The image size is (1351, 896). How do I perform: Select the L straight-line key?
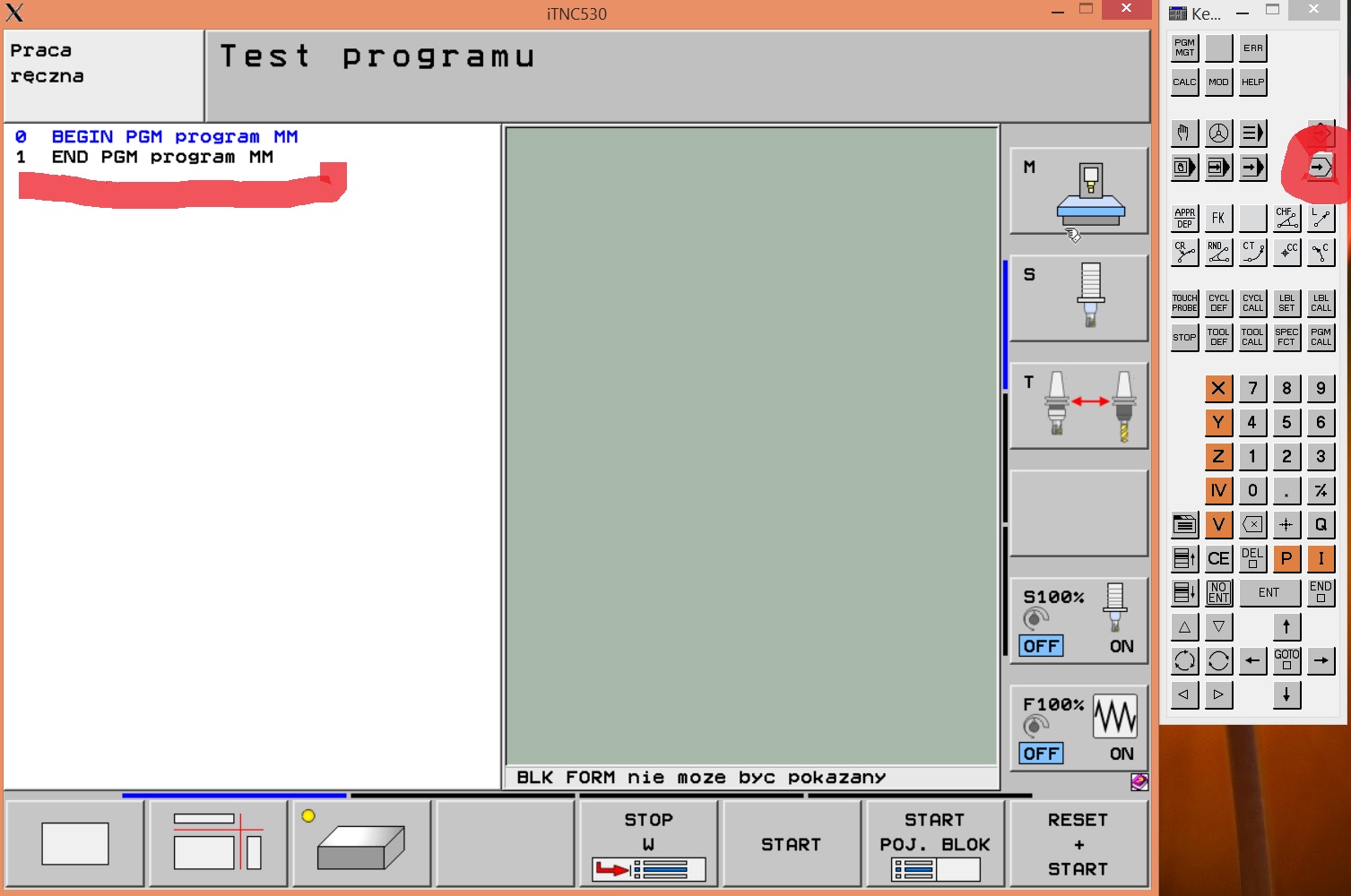click(x=1321, y=218)
